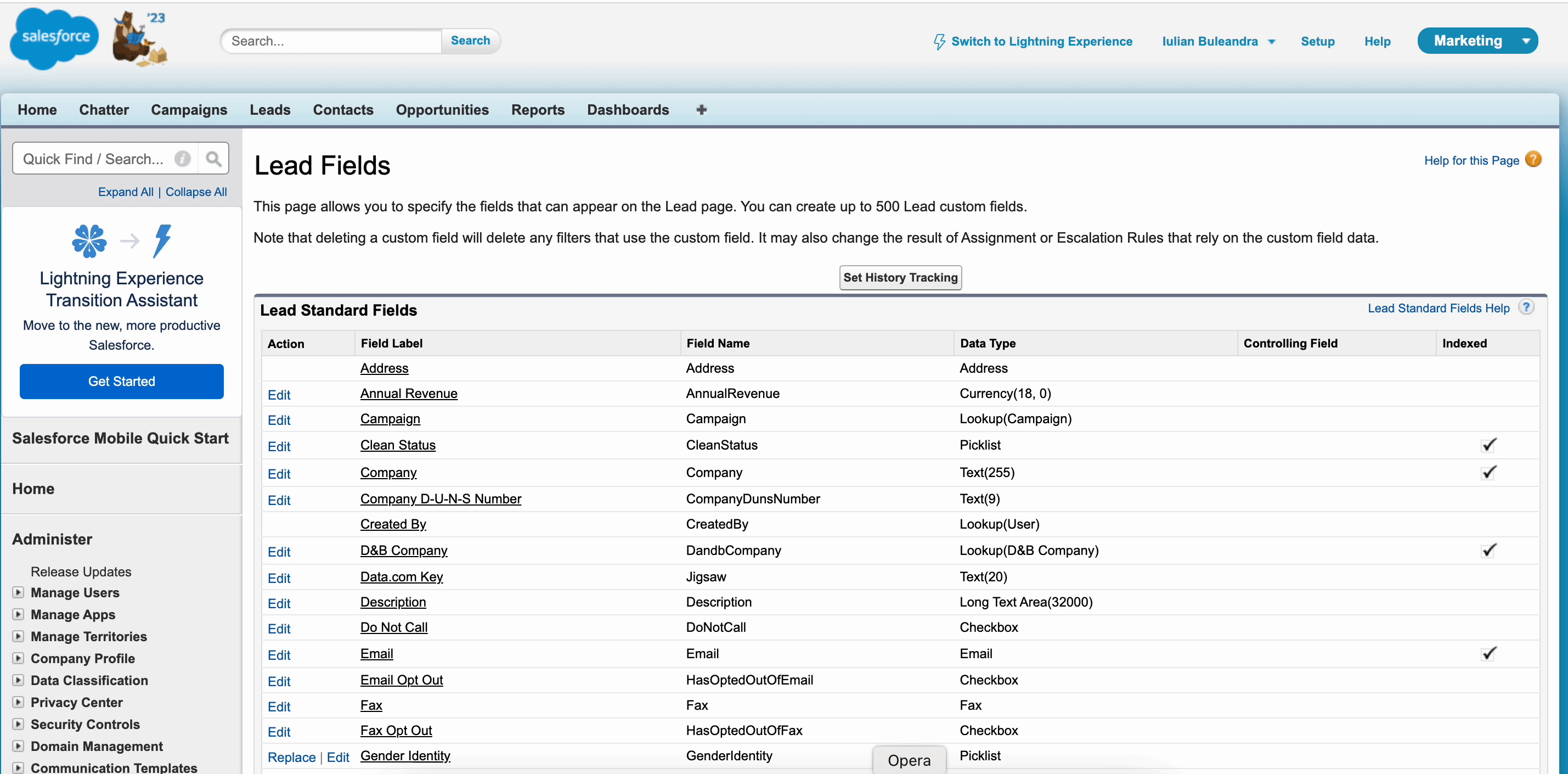Viewport: 1568px width, 774px height.
Task: Expand the Privacy Center section
Action: coord(19,702)
